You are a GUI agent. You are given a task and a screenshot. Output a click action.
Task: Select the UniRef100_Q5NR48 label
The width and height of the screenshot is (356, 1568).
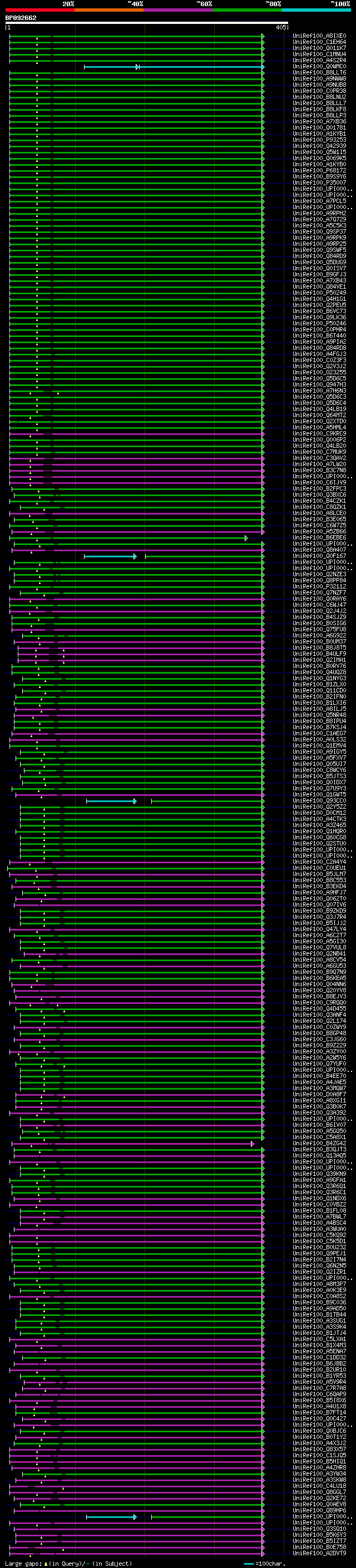point(319,715)
